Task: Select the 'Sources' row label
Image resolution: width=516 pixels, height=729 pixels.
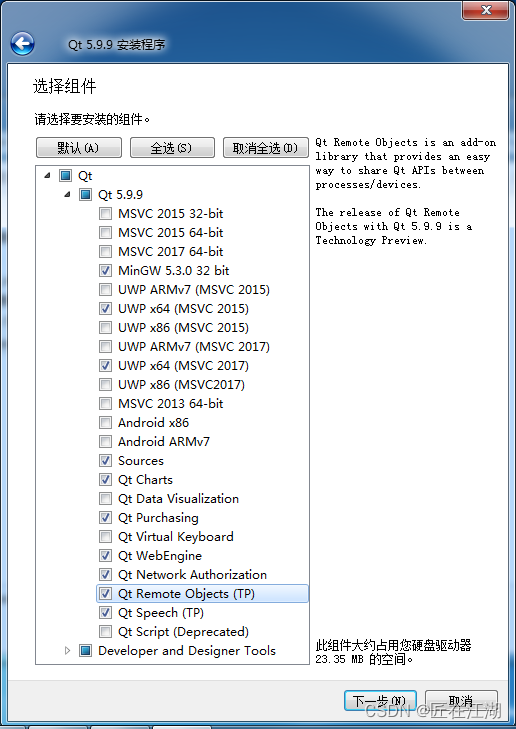Action: (x=141, y=461)
